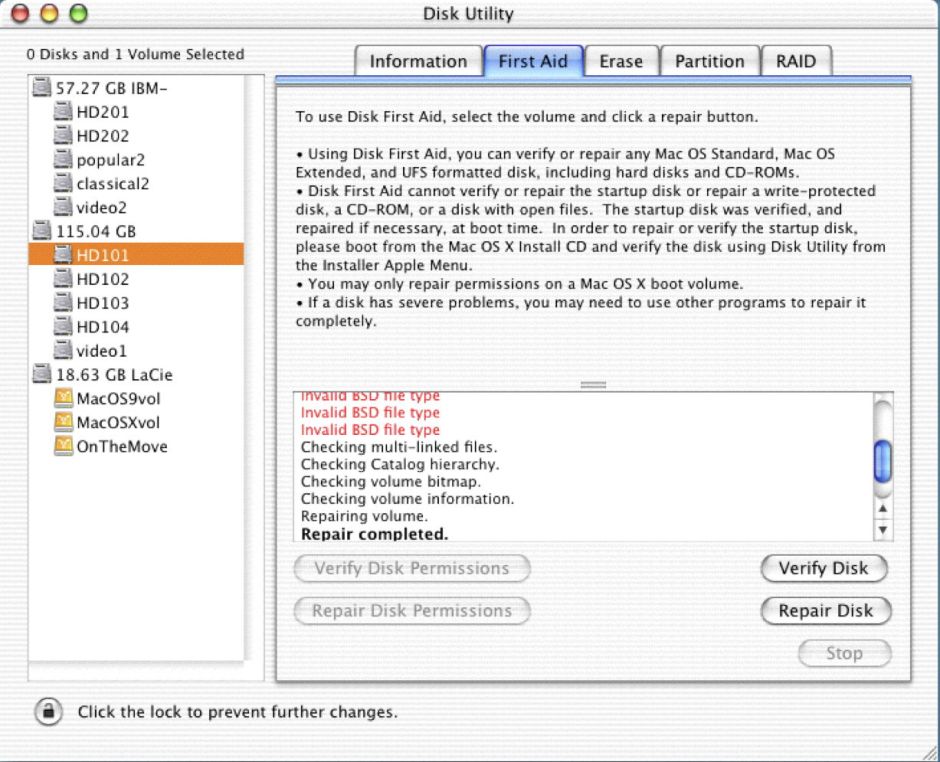Click the log scrollbar down arrow

pos(882,530)
